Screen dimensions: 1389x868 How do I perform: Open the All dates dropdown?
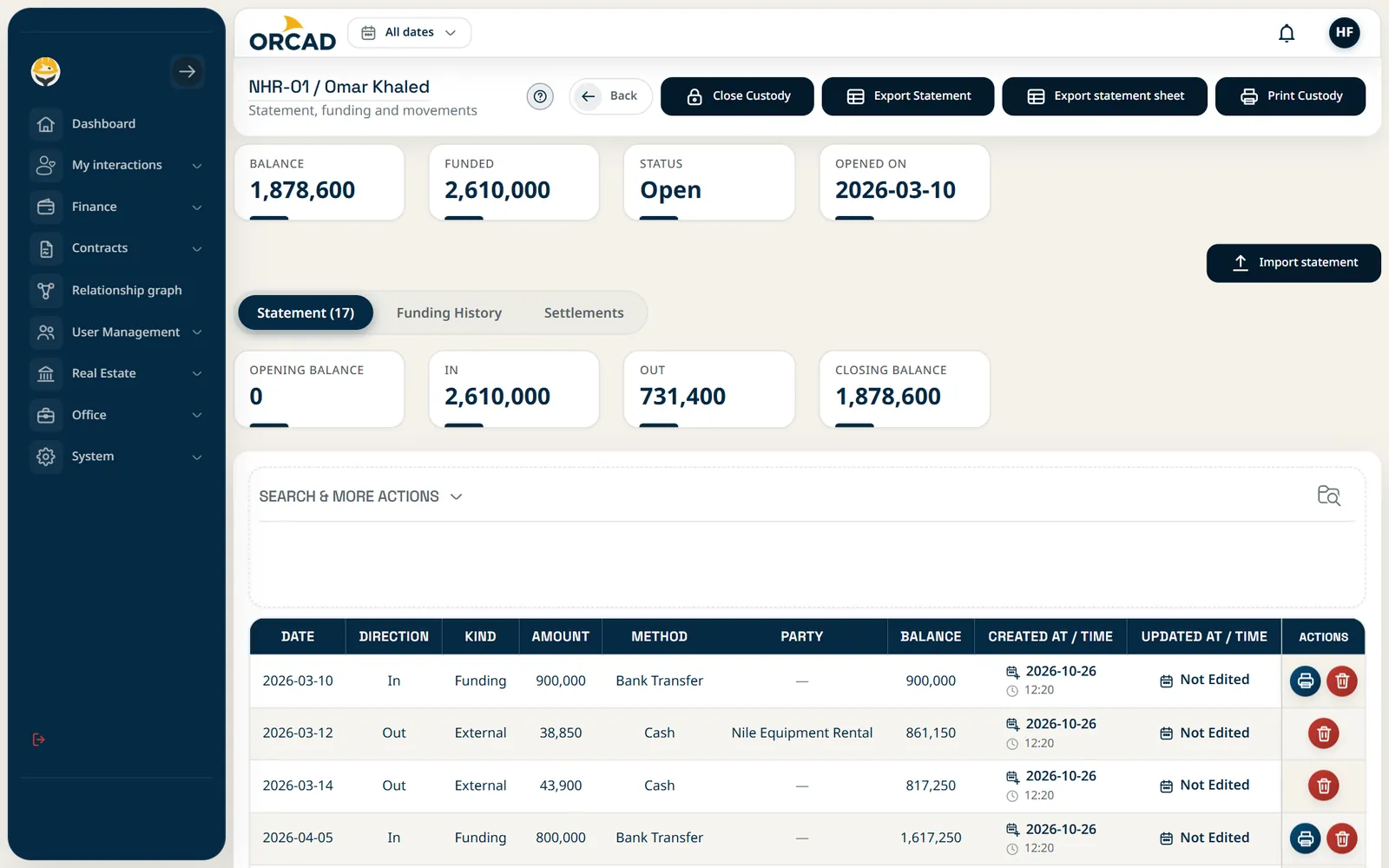[409, 33]
